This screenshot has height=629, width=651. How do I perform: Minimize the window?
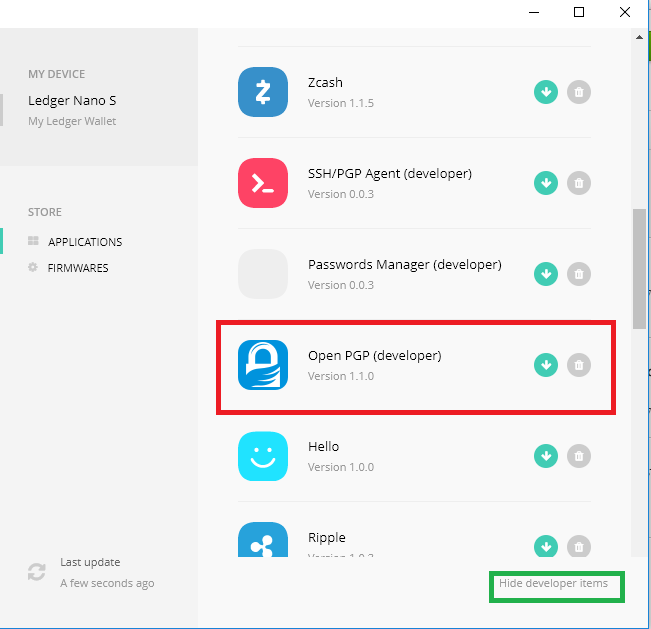coord(534,12)
